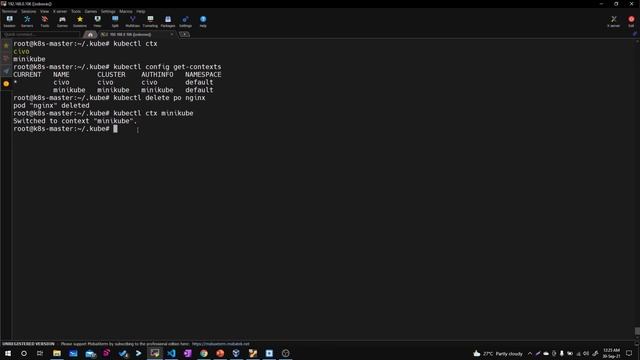Open the taskbar clock and date
640x360 pixels.
611,353
